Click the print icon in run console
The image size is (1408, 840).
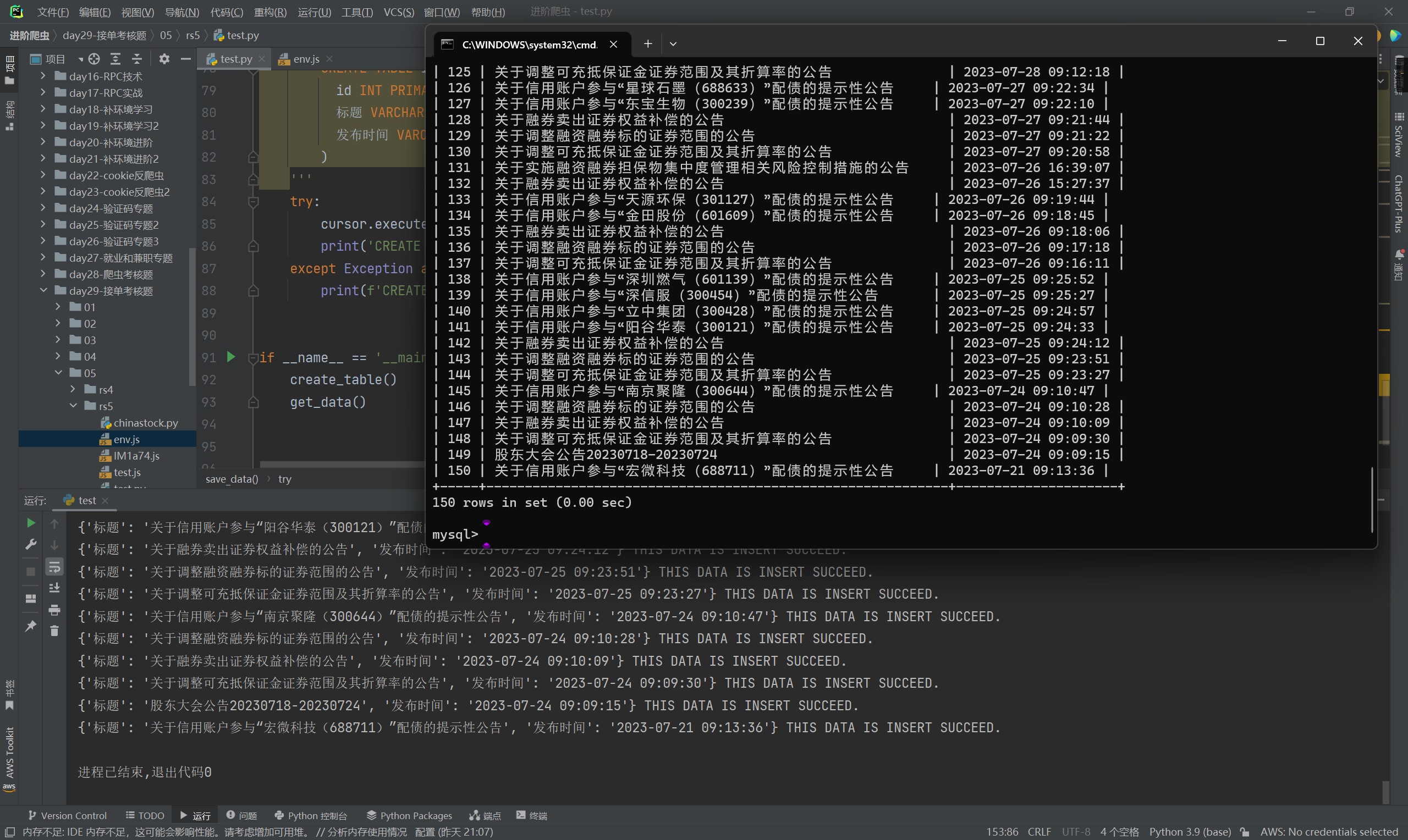[54, 610]
